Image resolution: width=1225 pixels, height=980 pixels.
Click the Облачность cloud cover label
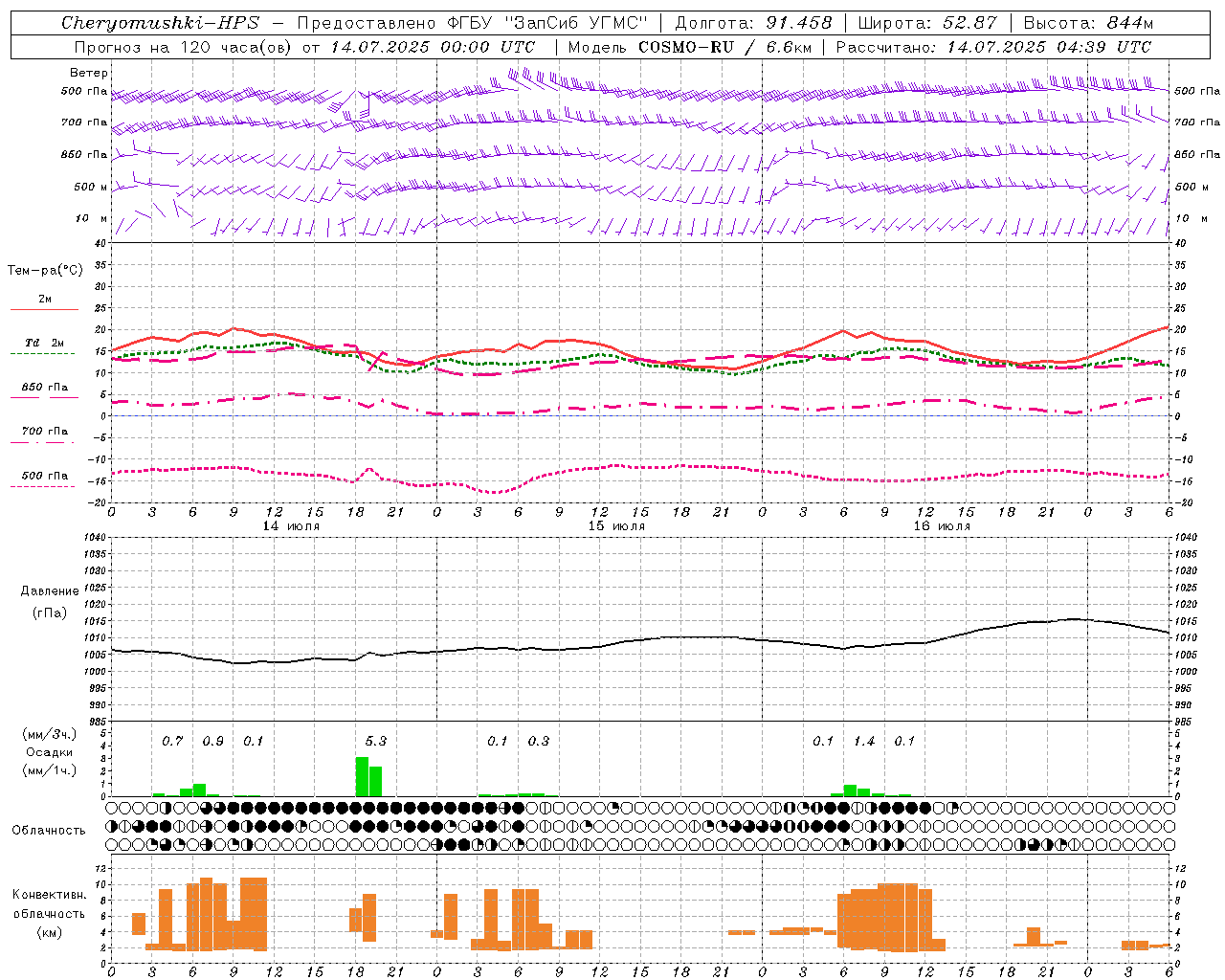pos(49,830)
